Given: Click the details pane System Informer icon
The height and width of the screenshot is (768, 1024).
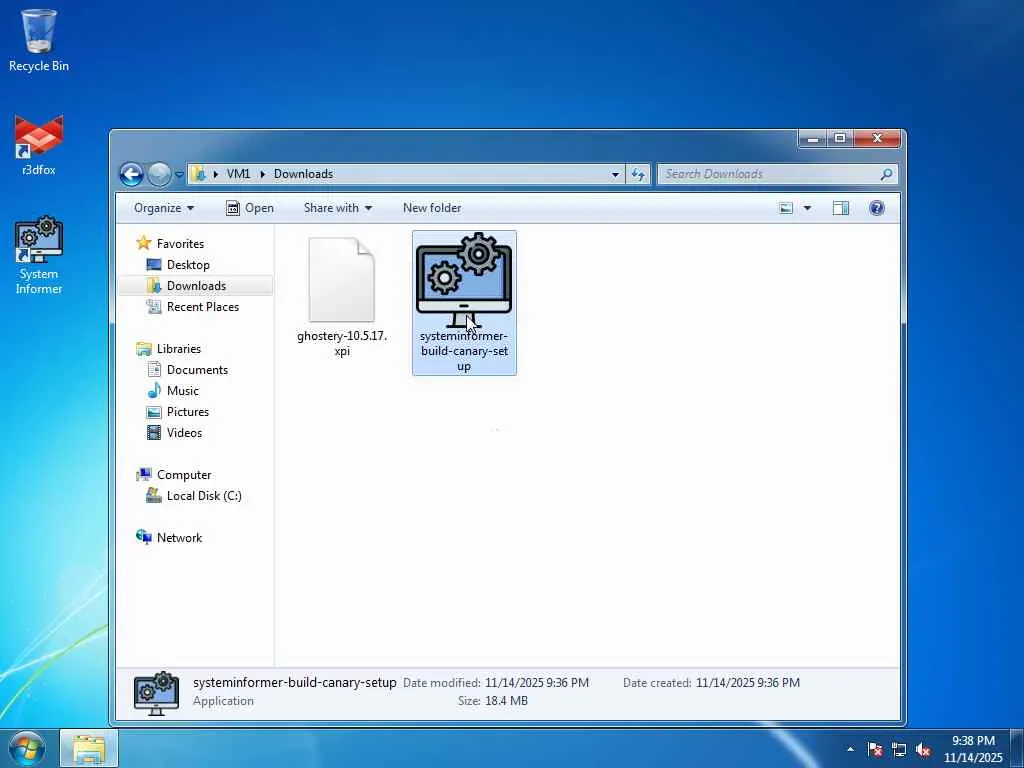Looking at the screenshot, I should [x=156, y=693].
